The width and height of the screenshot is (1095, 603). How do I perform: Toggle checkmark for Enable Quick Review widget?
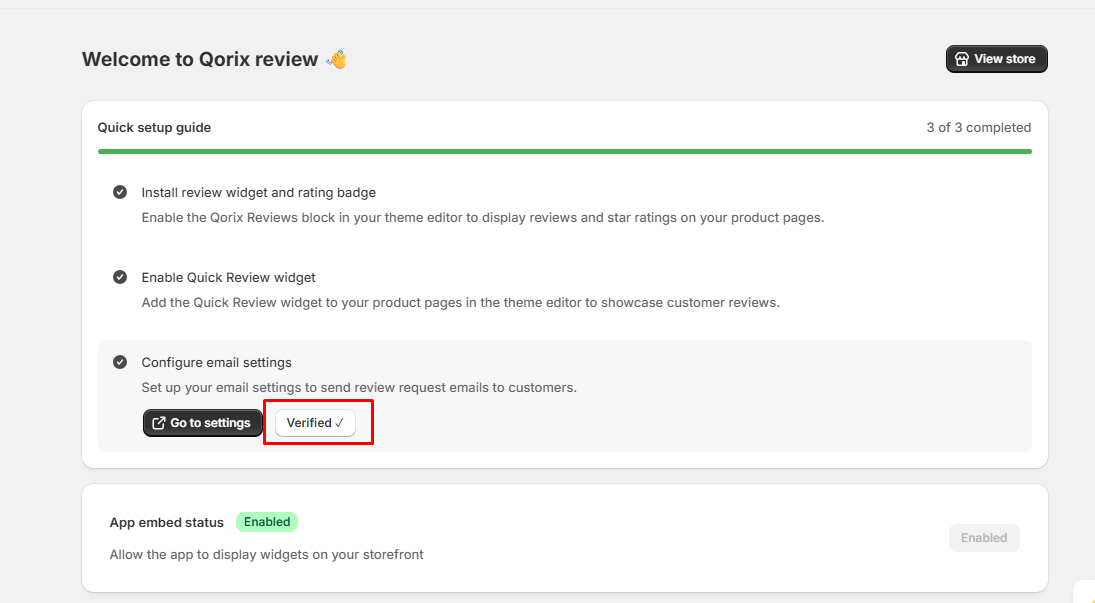[x=120, y=277]
